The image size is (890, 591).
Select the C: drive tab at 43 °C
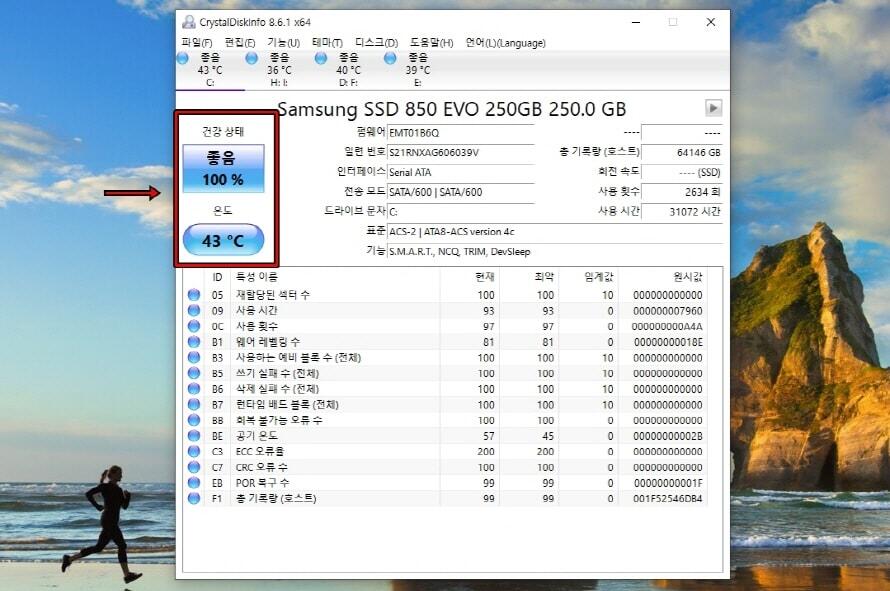pyautogui.click(x=210, y=70)
